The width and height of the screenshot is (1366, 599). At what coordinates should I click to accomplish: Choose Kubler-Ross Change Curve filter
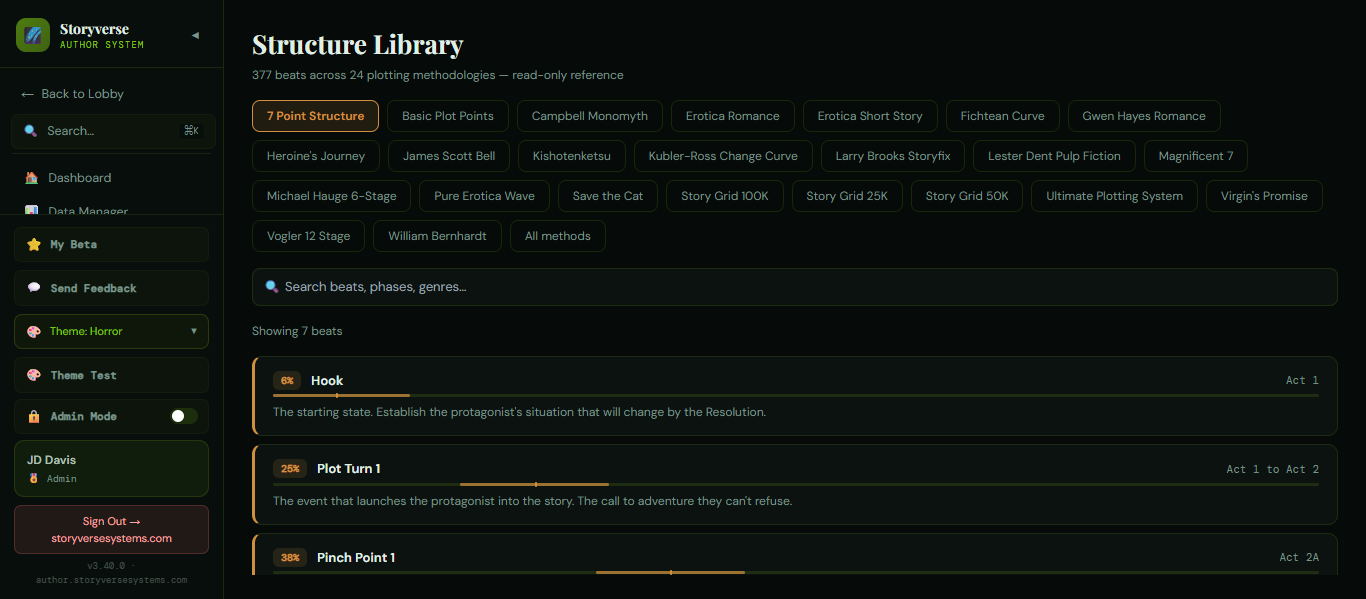(723, 156)
